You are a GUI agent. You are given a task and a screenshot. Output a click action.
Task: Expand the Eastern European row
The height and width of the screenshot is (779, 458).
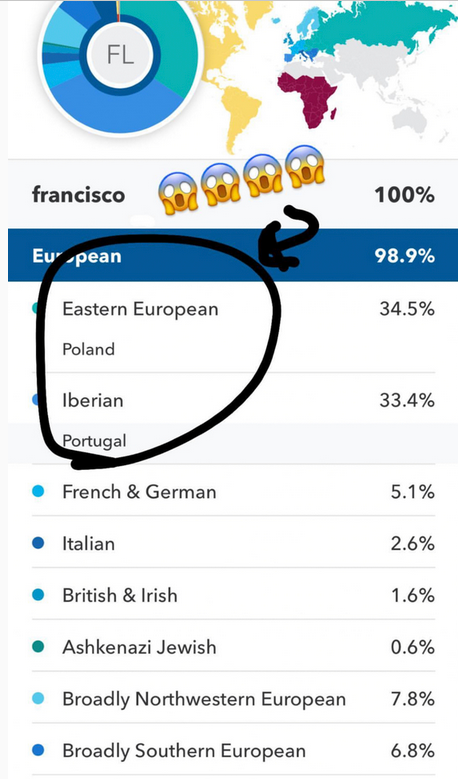pos(233,309)
